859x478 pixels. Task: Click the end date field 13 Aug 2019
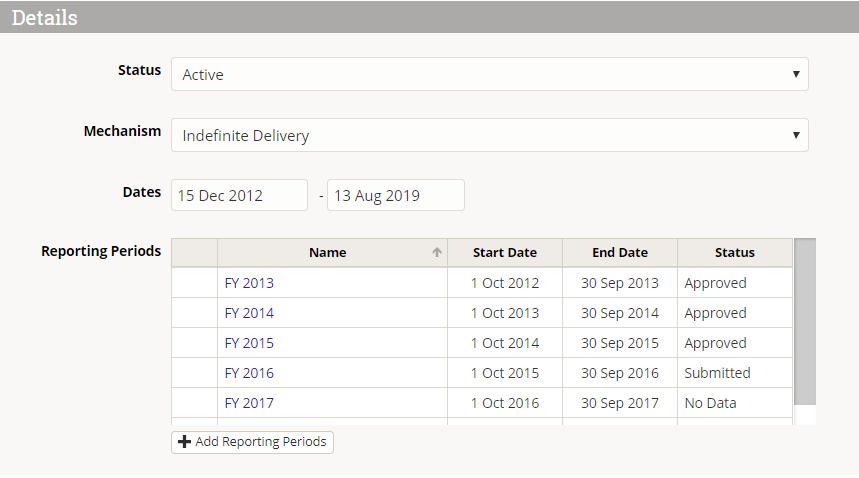pos(396,195)
